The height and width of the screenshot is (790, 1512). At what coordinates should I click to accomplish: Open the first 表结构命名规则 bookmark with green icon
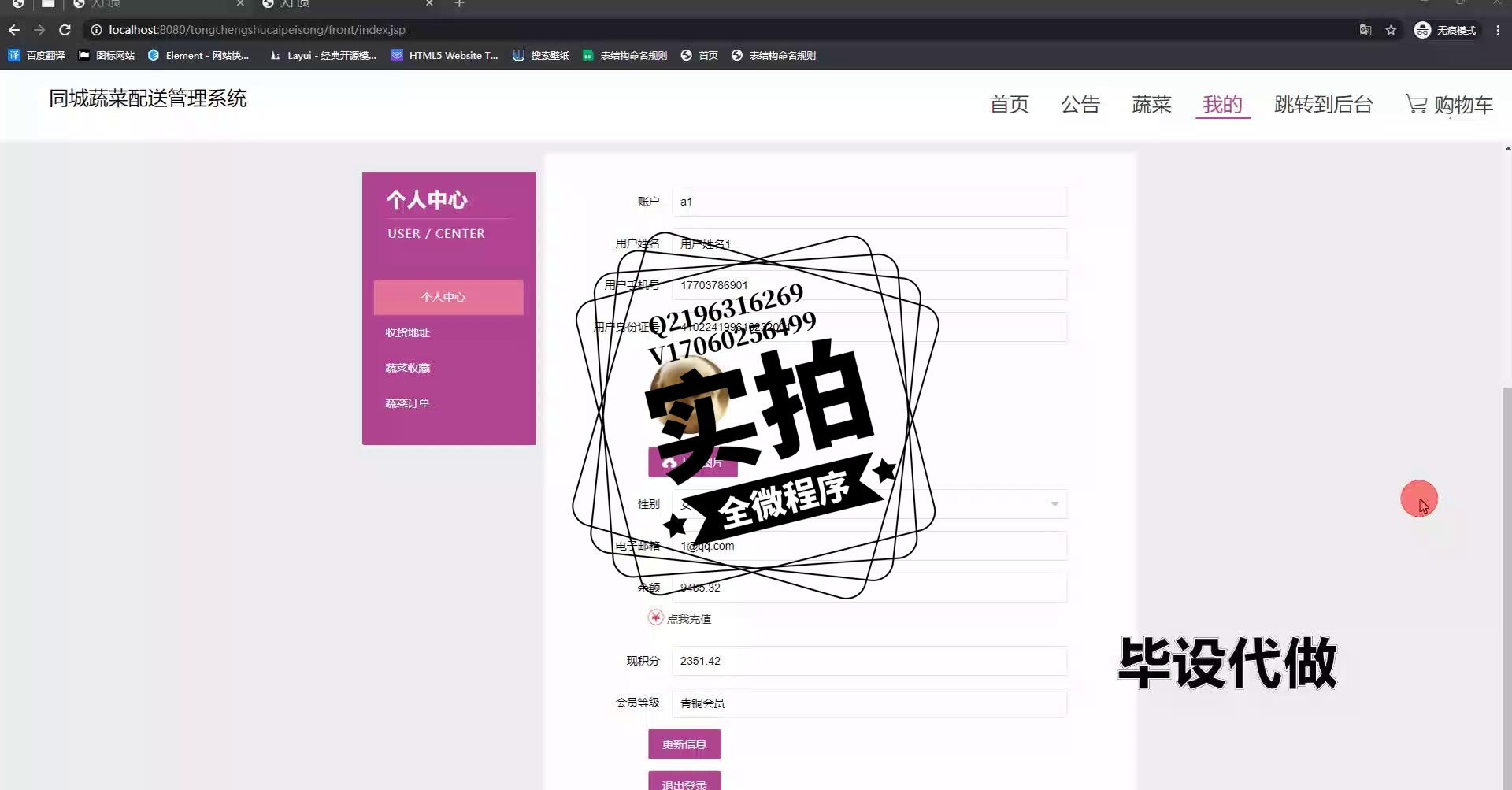(x=624, y=55)
